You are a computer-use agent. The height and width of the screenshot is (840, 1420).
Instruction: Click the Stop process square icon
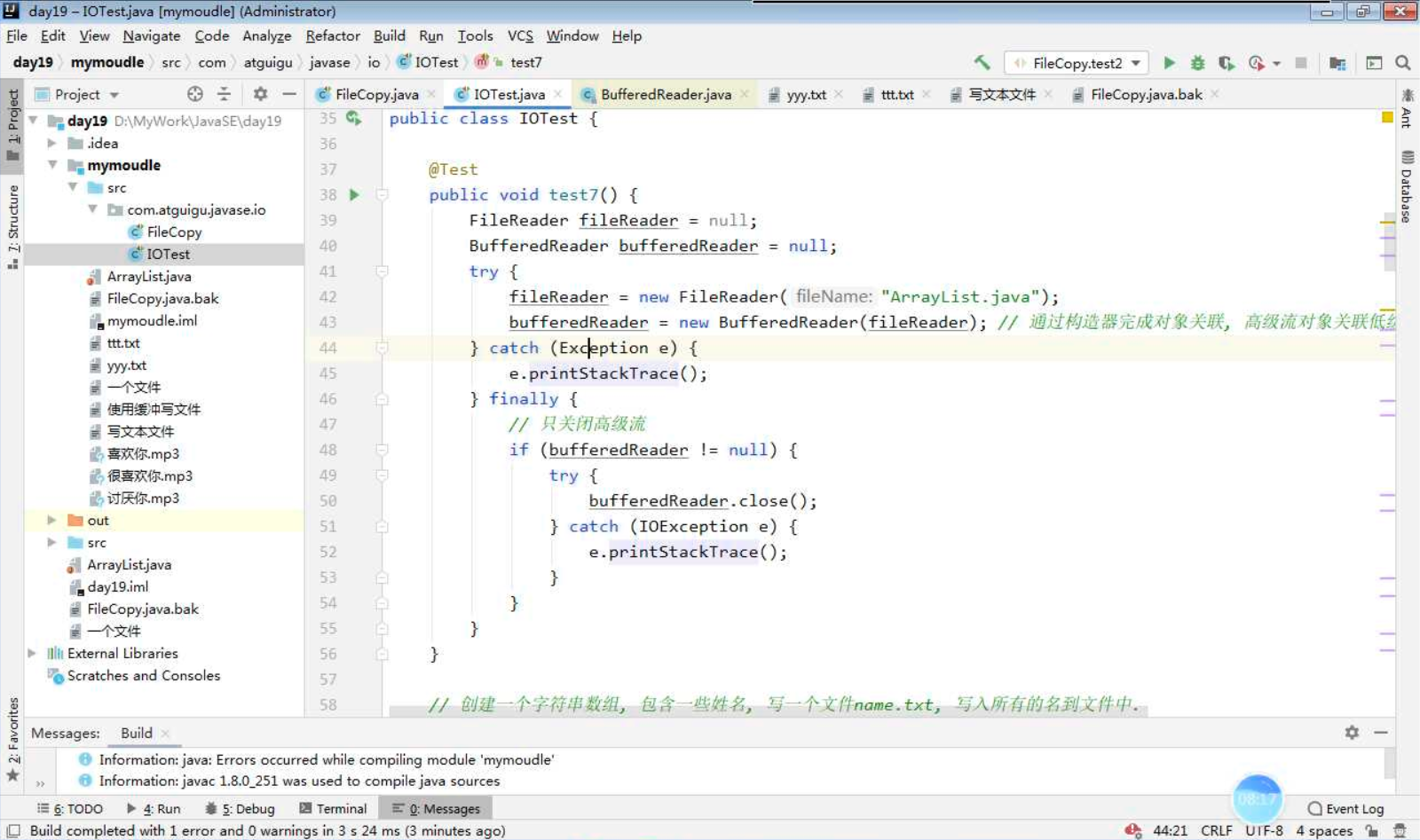point(1301,63)
